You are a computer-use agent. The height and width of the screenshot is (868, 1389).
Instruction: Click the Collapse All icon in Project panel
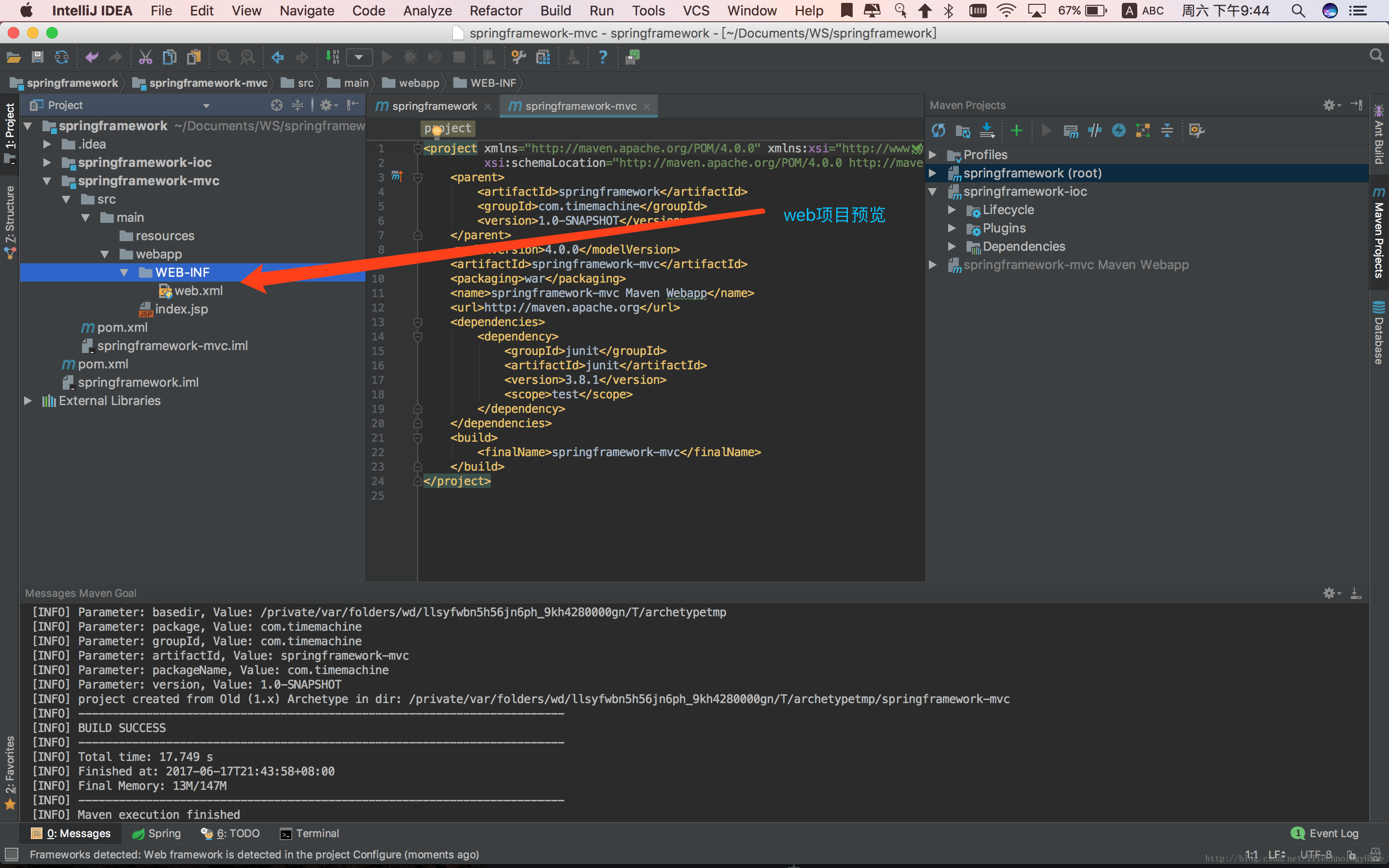click(x=297, y=105)
